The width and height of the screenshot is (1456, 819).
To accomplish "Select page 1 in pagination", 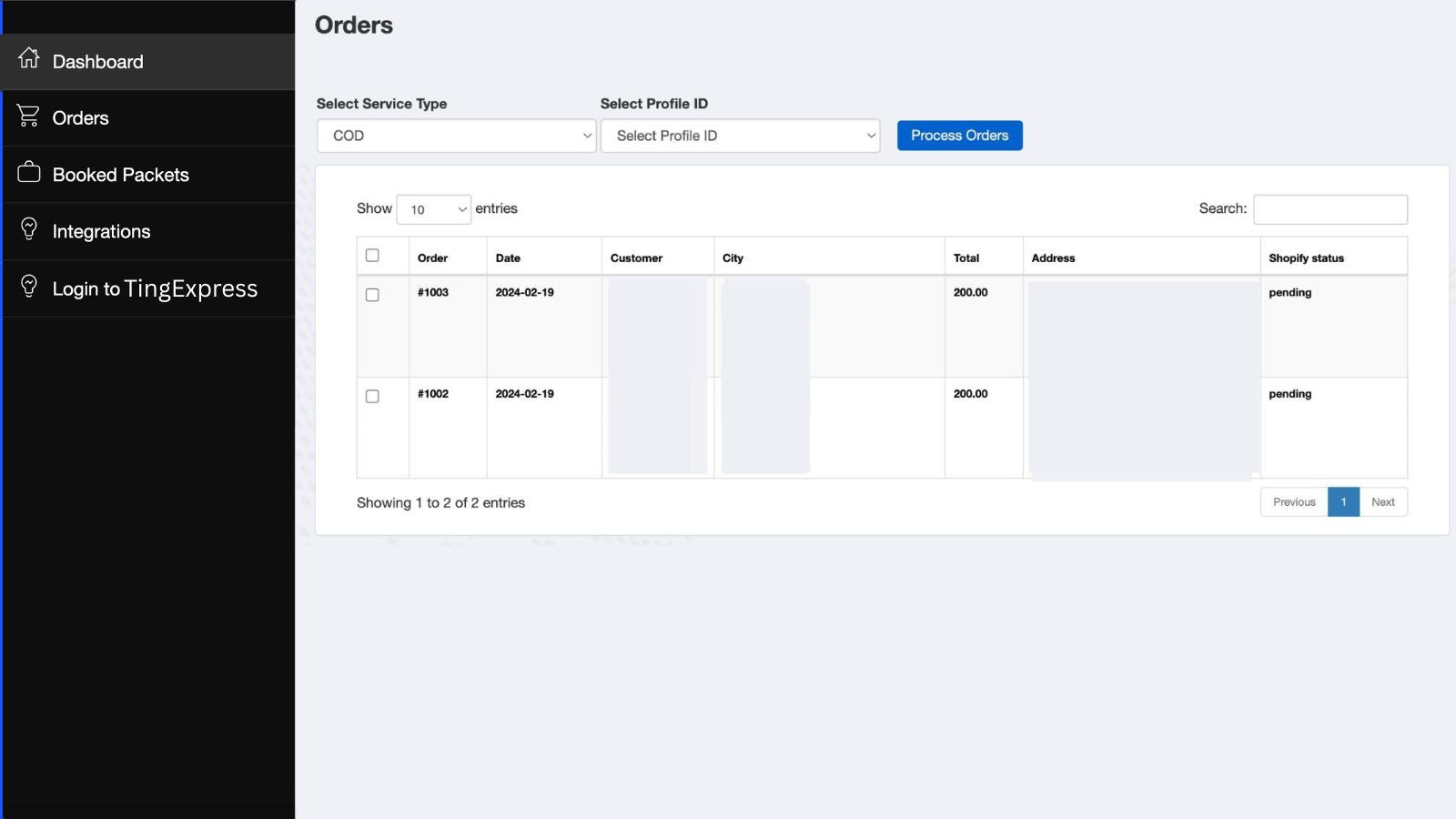I will tap(1343, 501).
